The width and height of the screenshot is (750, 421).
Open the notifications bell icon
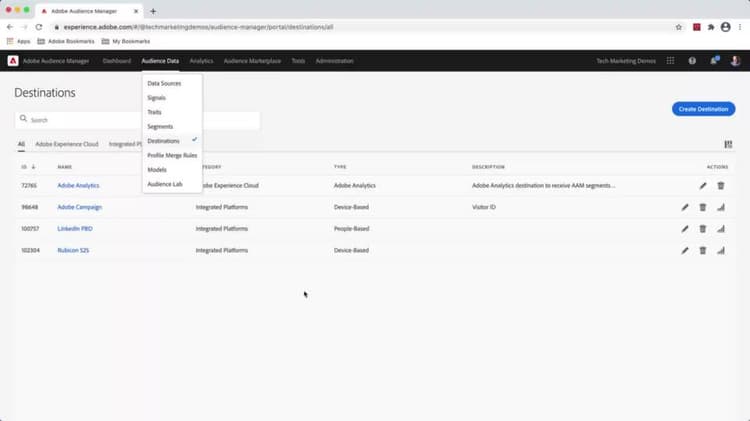point(714,60)
